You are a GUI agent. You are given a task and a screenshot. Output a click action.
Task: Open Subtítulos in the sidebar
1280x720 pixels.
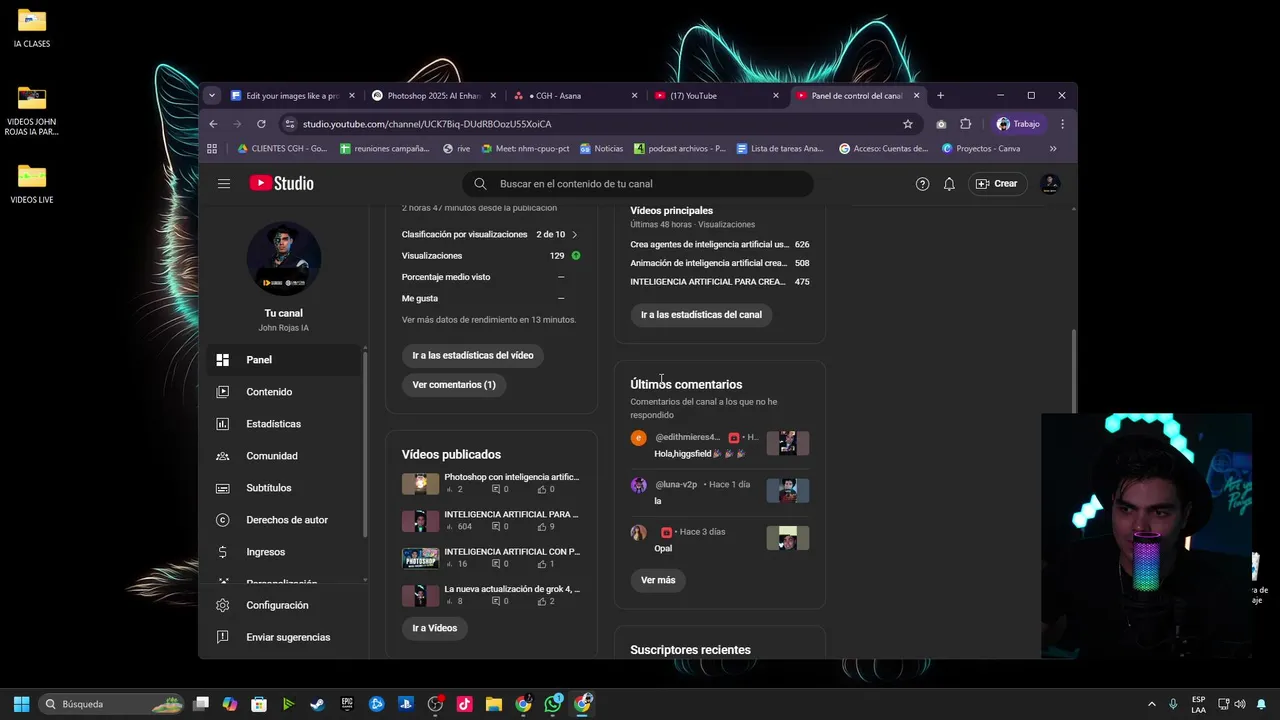[x=284, y=488]
